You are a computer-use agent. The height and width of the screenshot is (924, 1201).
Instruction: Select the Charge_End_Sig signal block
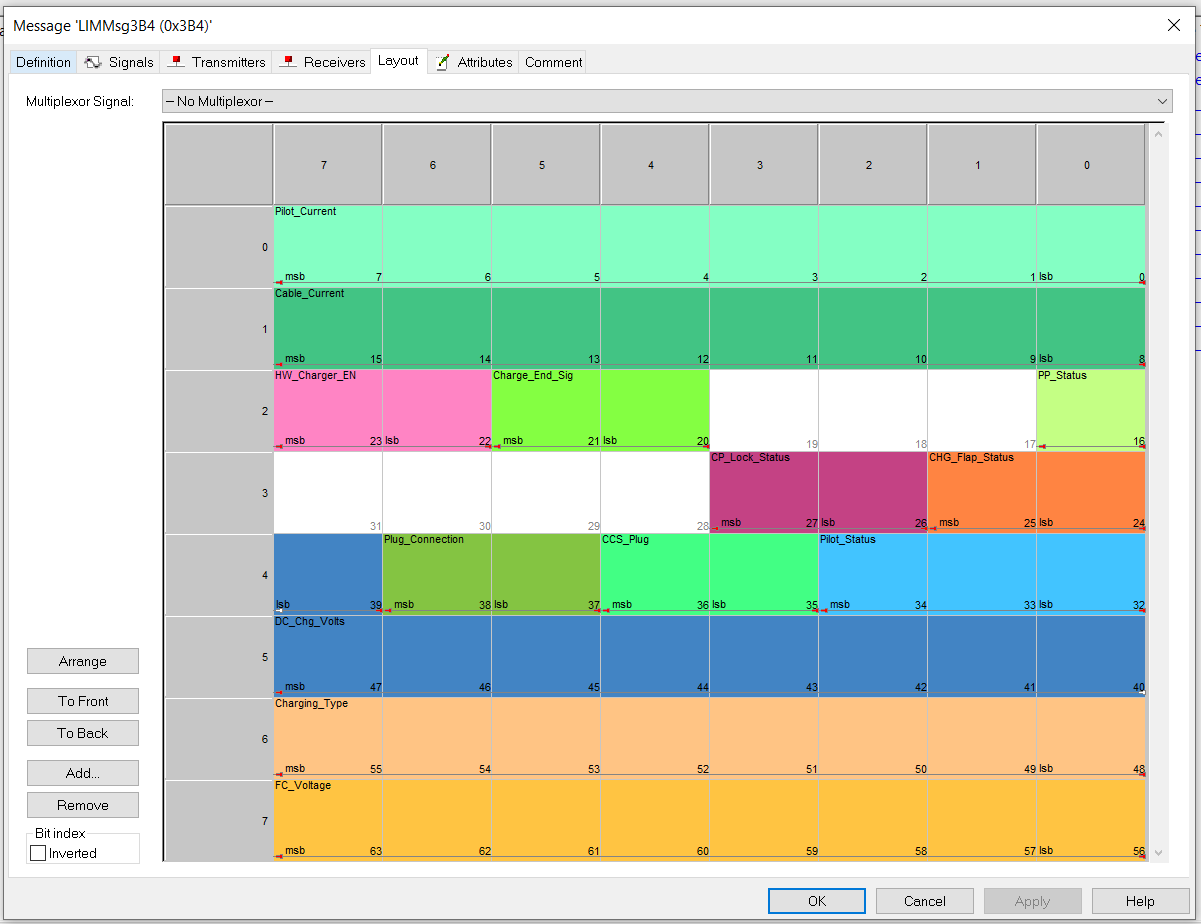click(x=600, y=410)
